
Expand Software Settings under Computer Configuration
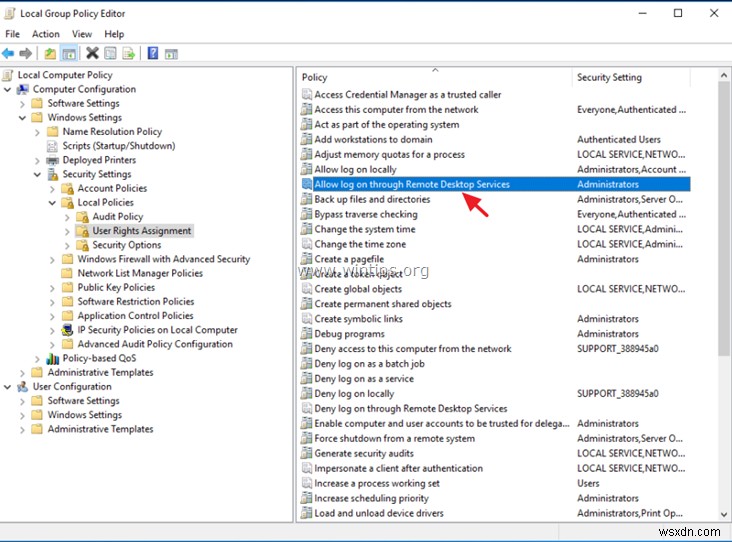[x=22, y=104]
